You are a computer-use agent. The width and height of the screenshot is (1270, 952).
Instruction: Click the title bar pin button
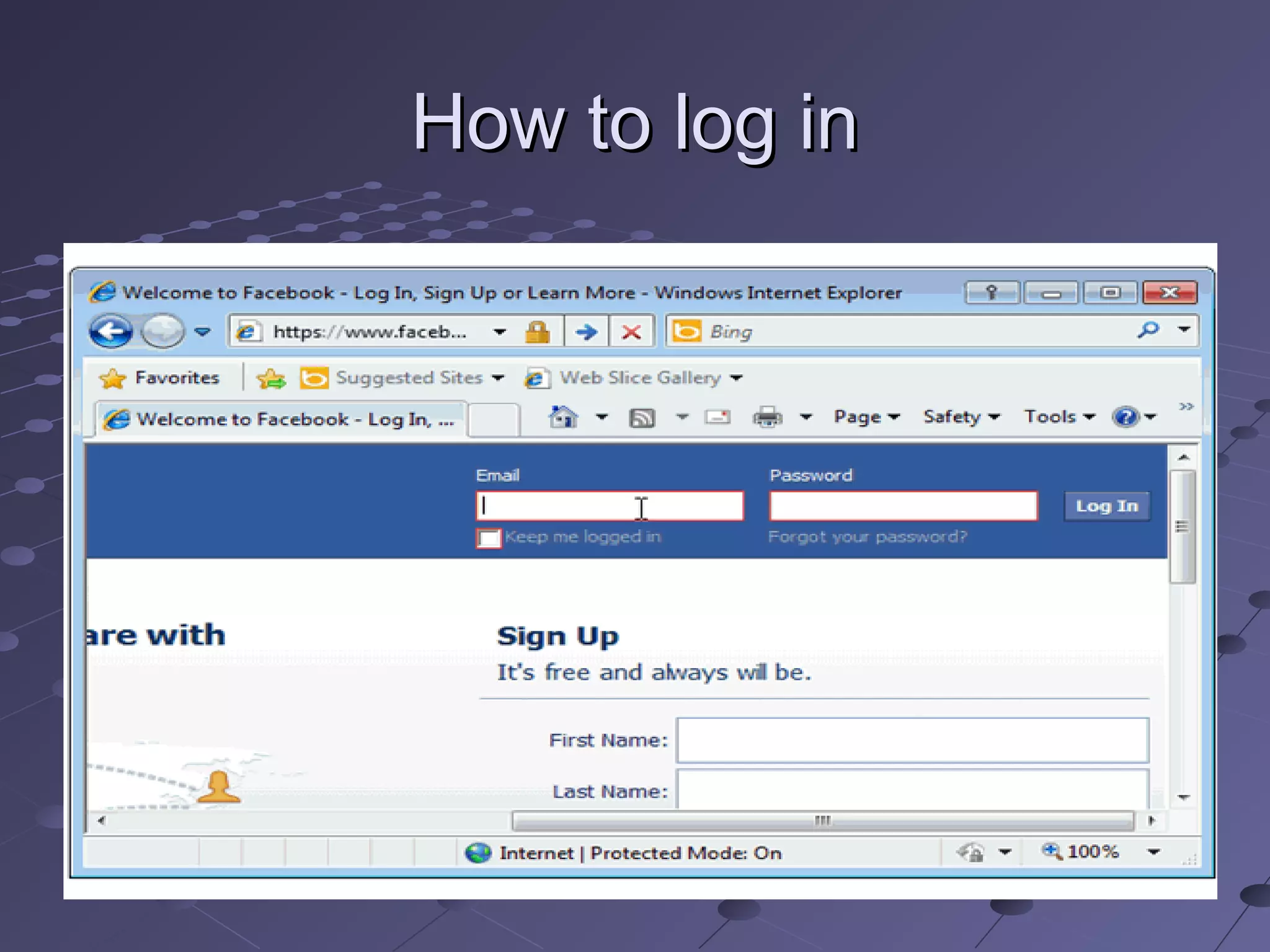point(992,293)
